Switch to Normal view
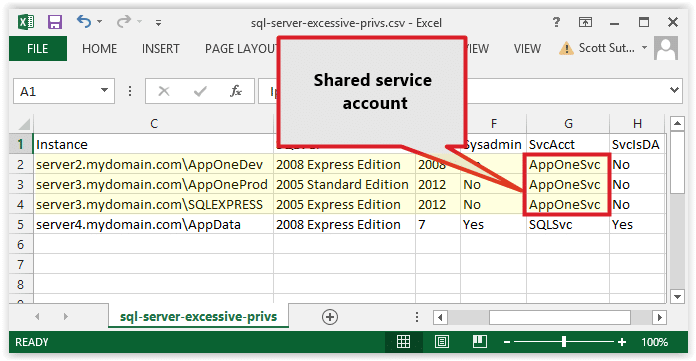696x361 pixels. tap(403, 341)
